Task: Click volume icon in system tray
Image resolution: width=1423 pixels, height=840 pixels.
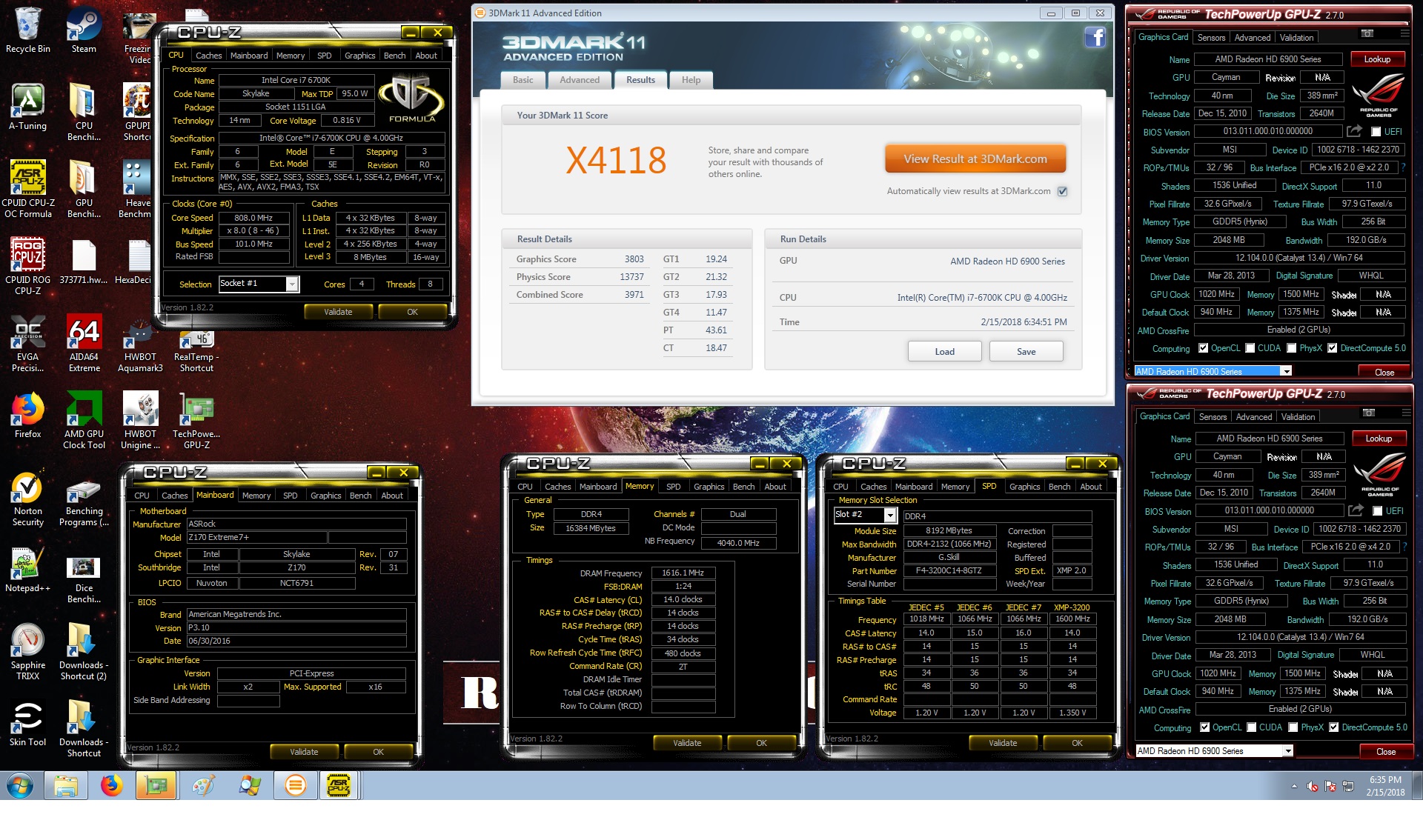Action: (x=1312, y=787)
